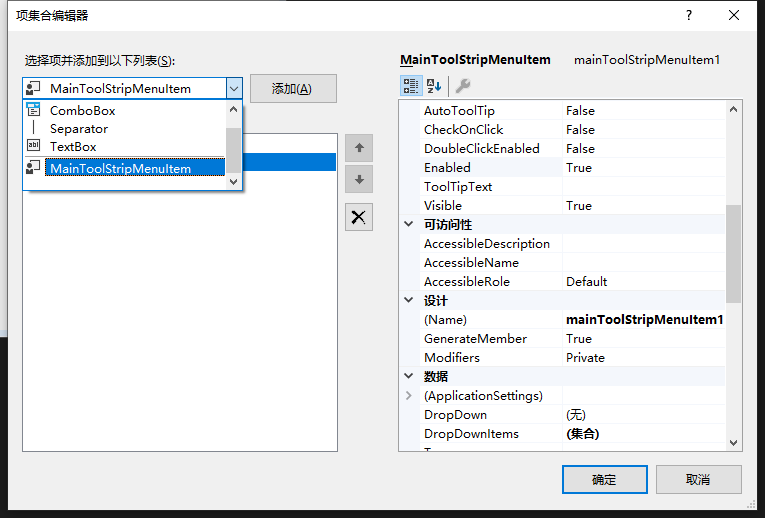Confirm with the 确定 button
This screenshot has width=765, height=518.
coord(604,479)
